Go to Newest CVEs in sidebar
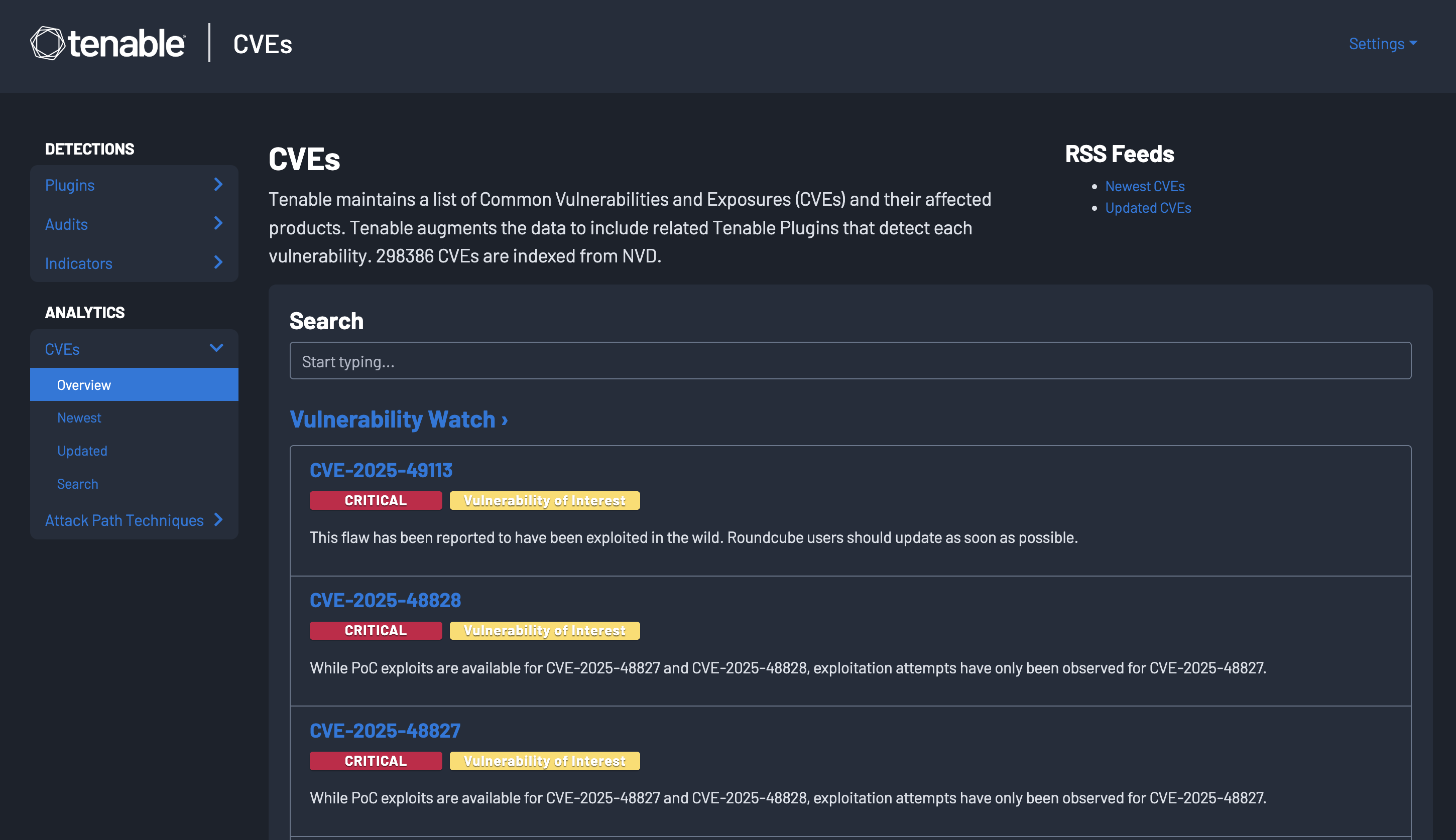This screenshot has height=840, width=1456. (79, 417)
